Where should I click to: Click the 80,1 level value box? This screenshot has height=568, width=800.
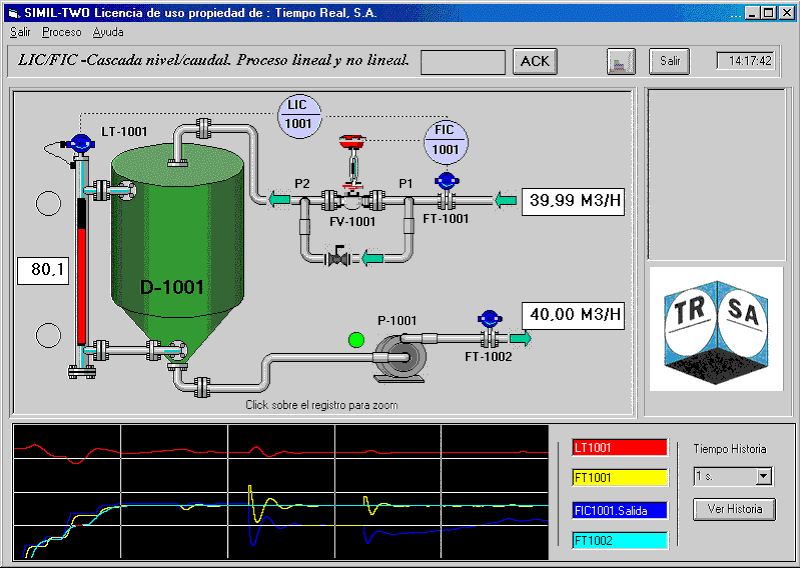(x=43, y=270)
